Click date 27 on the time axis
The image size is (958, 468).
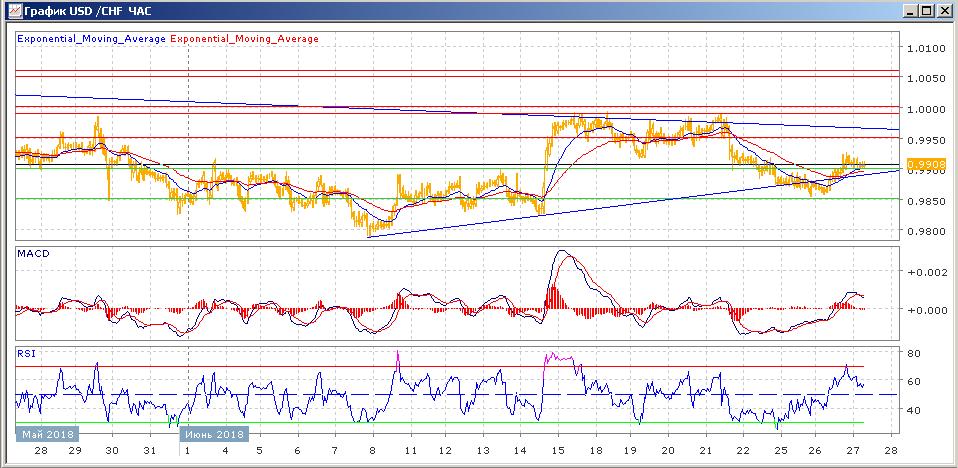pos(854,452)
